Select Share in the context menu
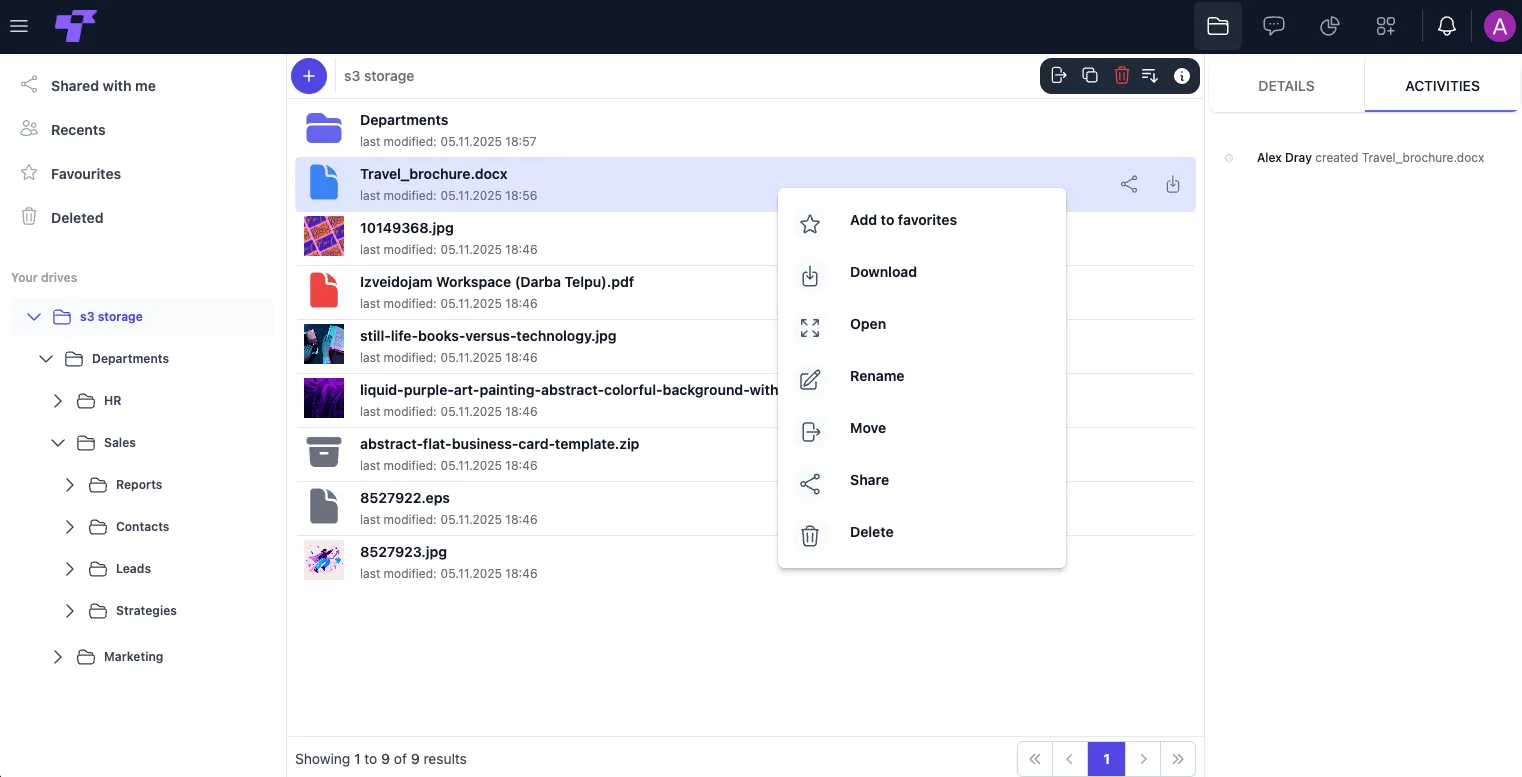 pyautogui.click(x=922, y=480)
